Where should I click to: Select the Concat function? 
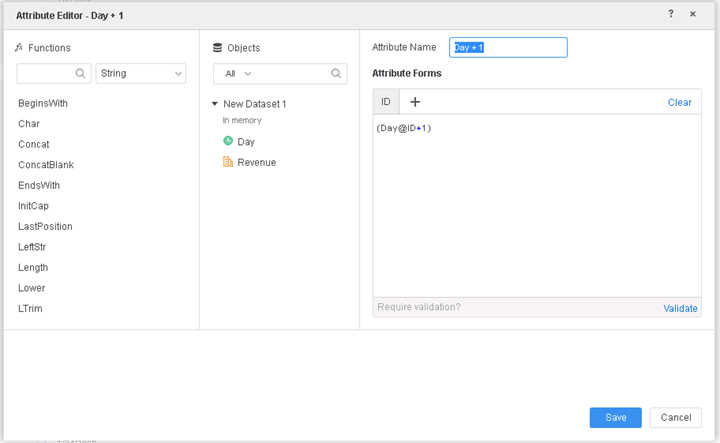[34, 144]
